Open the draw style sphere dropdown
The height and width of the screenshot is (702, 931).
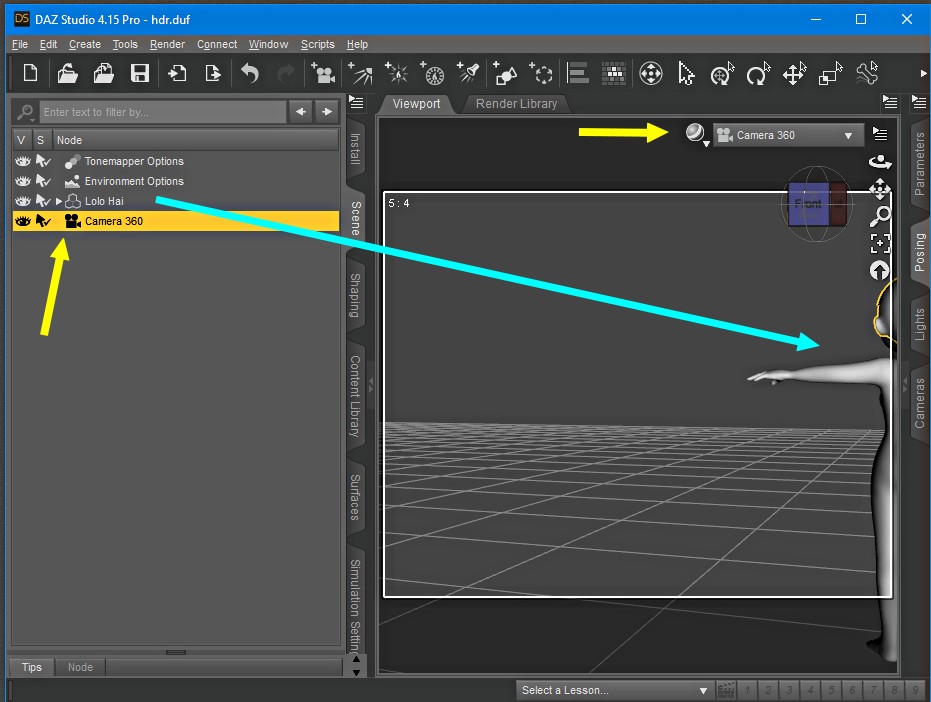click(x=696, y=135)
